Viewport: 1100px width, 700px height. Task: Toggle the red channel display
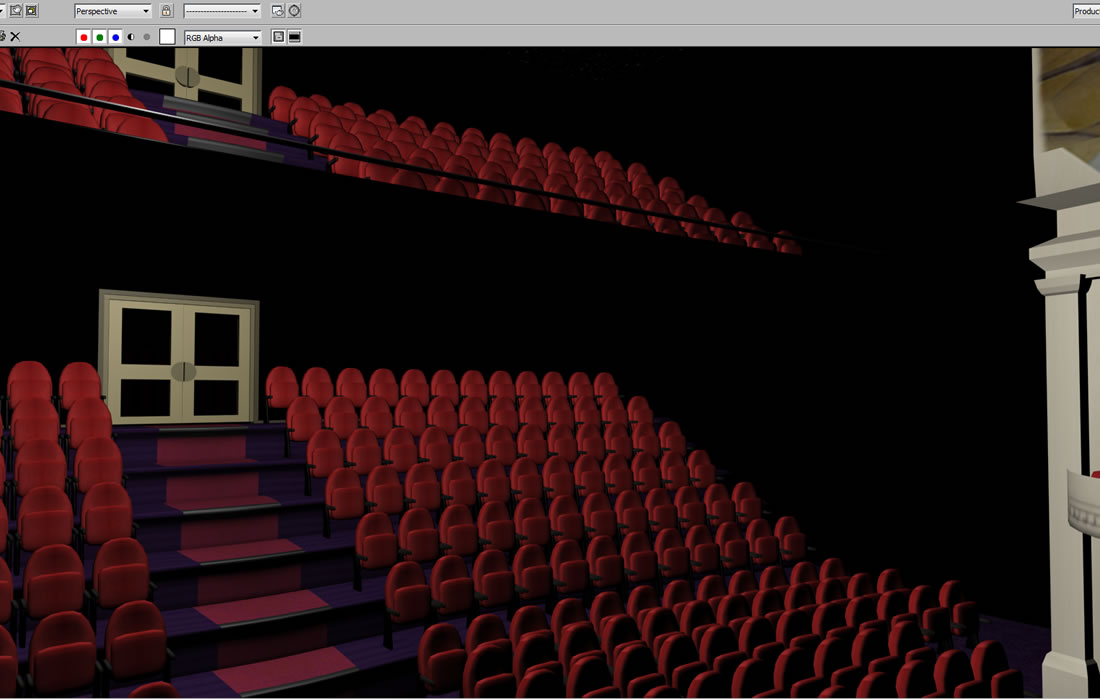click(84, 37)
